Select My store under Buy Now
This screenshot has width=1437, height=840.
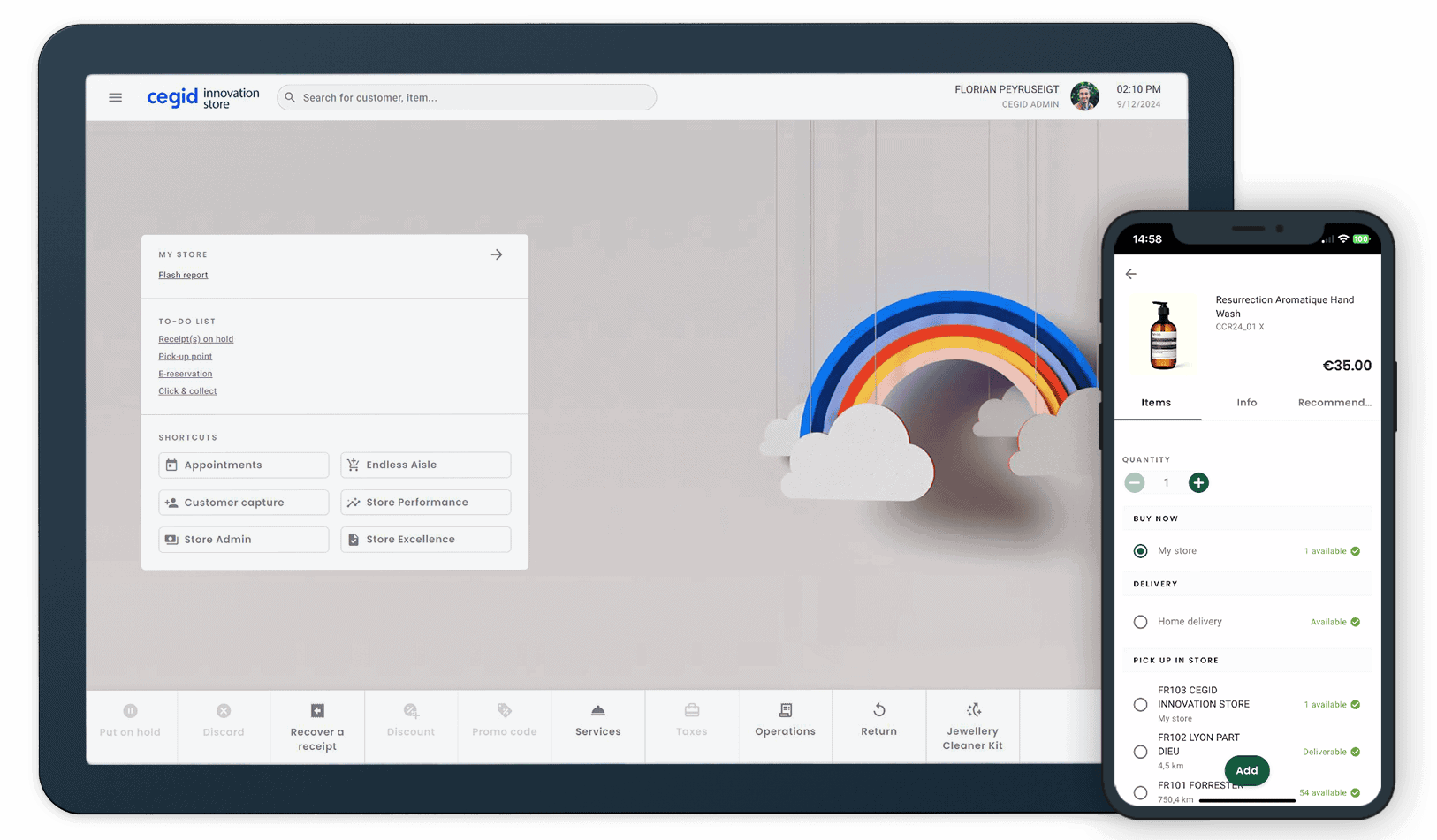click(1140, 550)
